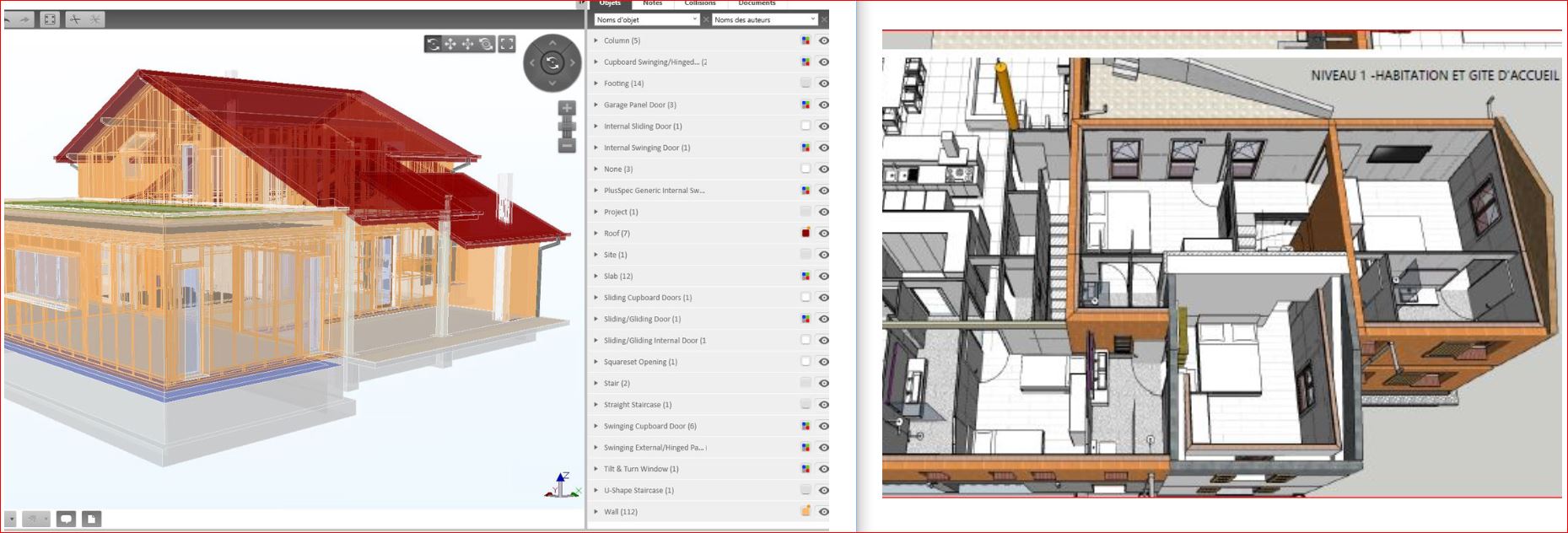
Task: Open the comment speech bubble tool
Action: 67,519
